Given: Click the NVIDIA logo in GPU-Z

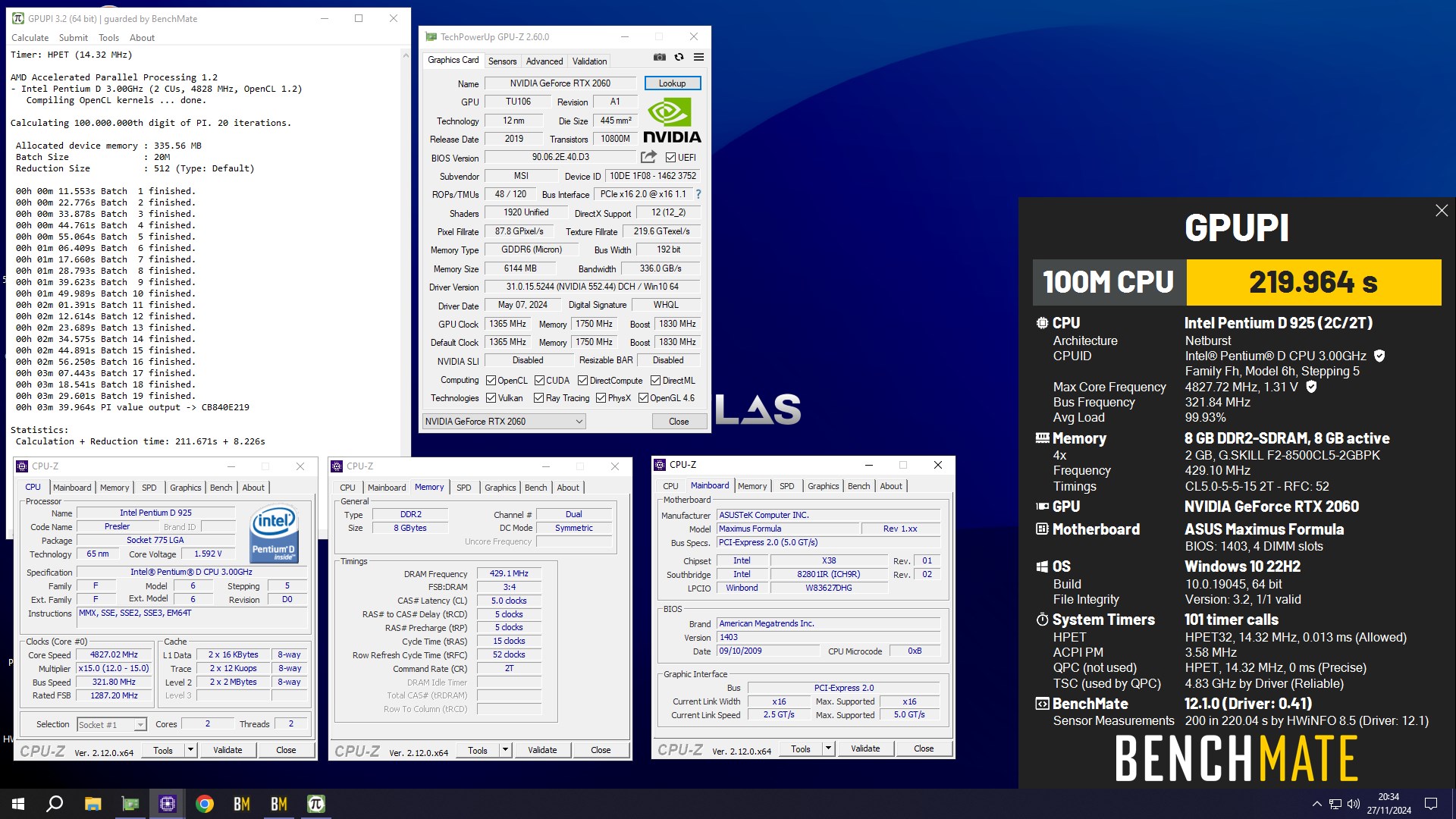Looking at the screenshot, I should click(x=672, y=121).
